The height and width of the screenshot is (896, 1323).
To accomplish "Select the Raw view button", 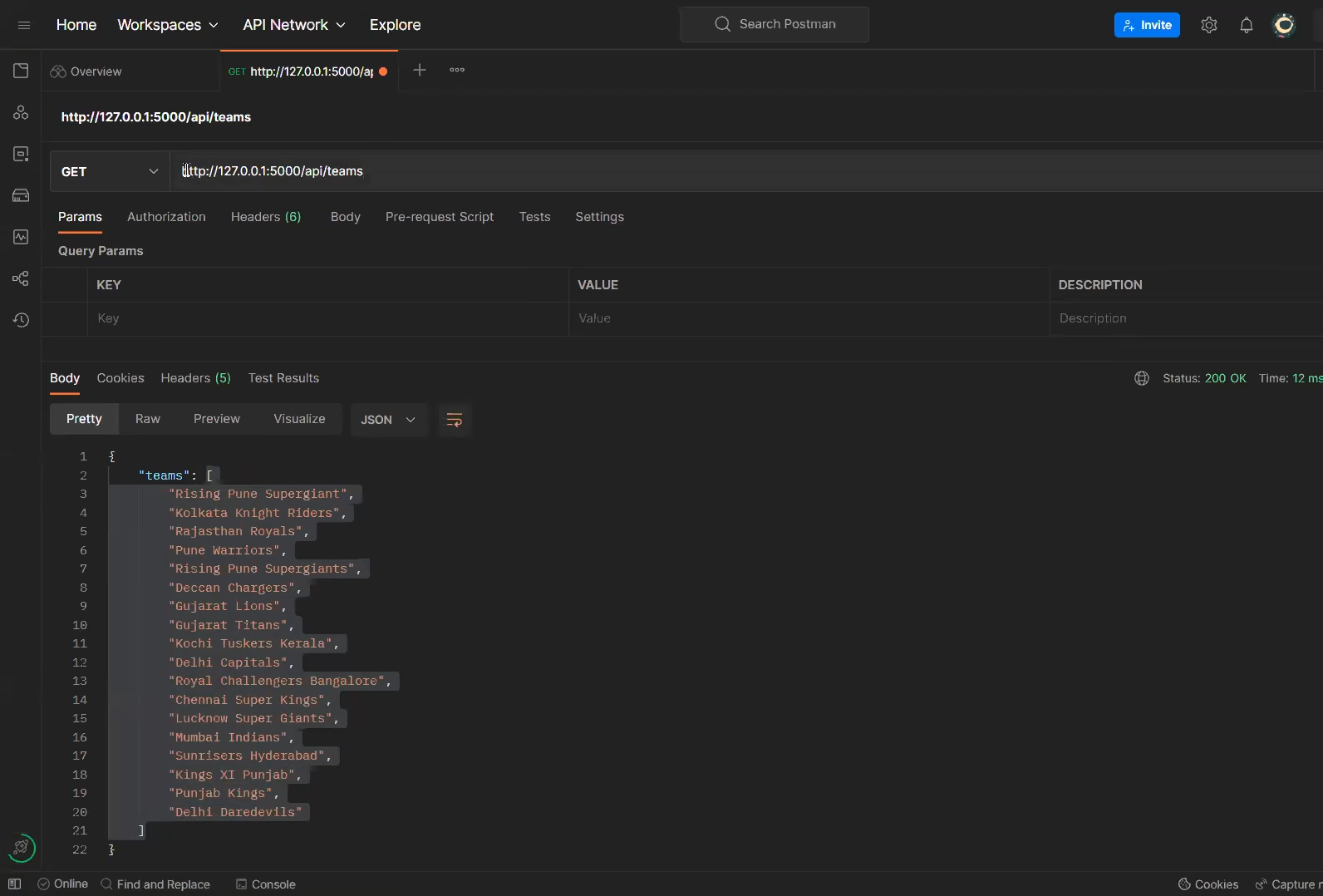I will click(x=148, y=419).
